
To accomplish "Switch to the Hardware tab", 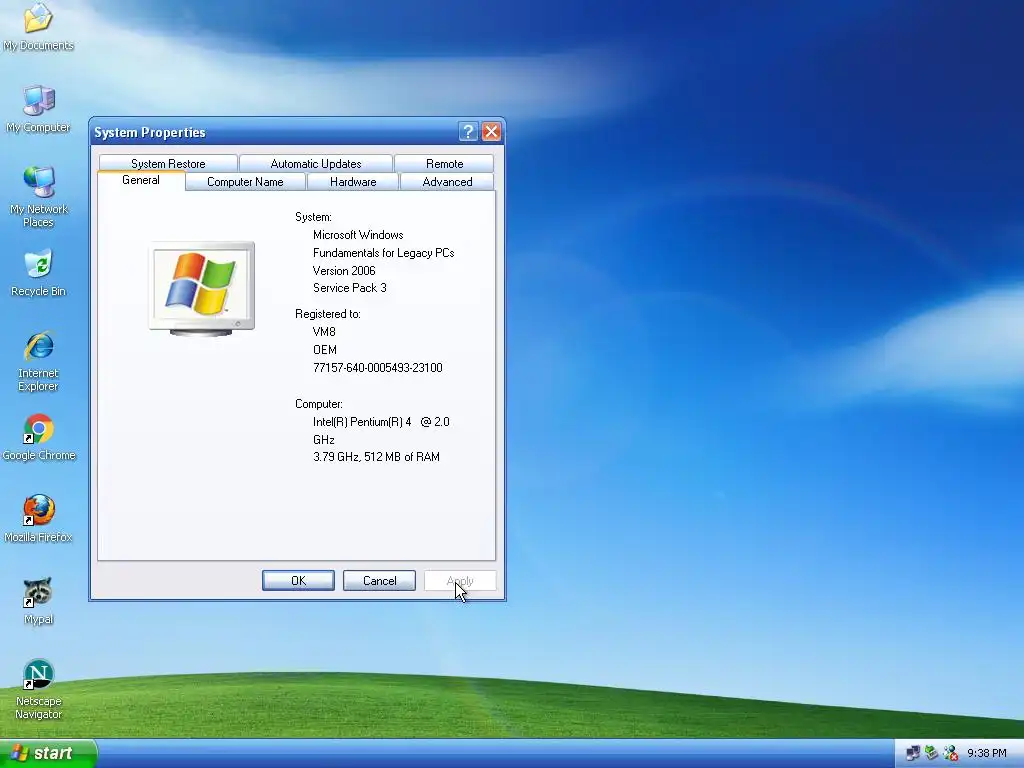I will (x=353, y=182).
